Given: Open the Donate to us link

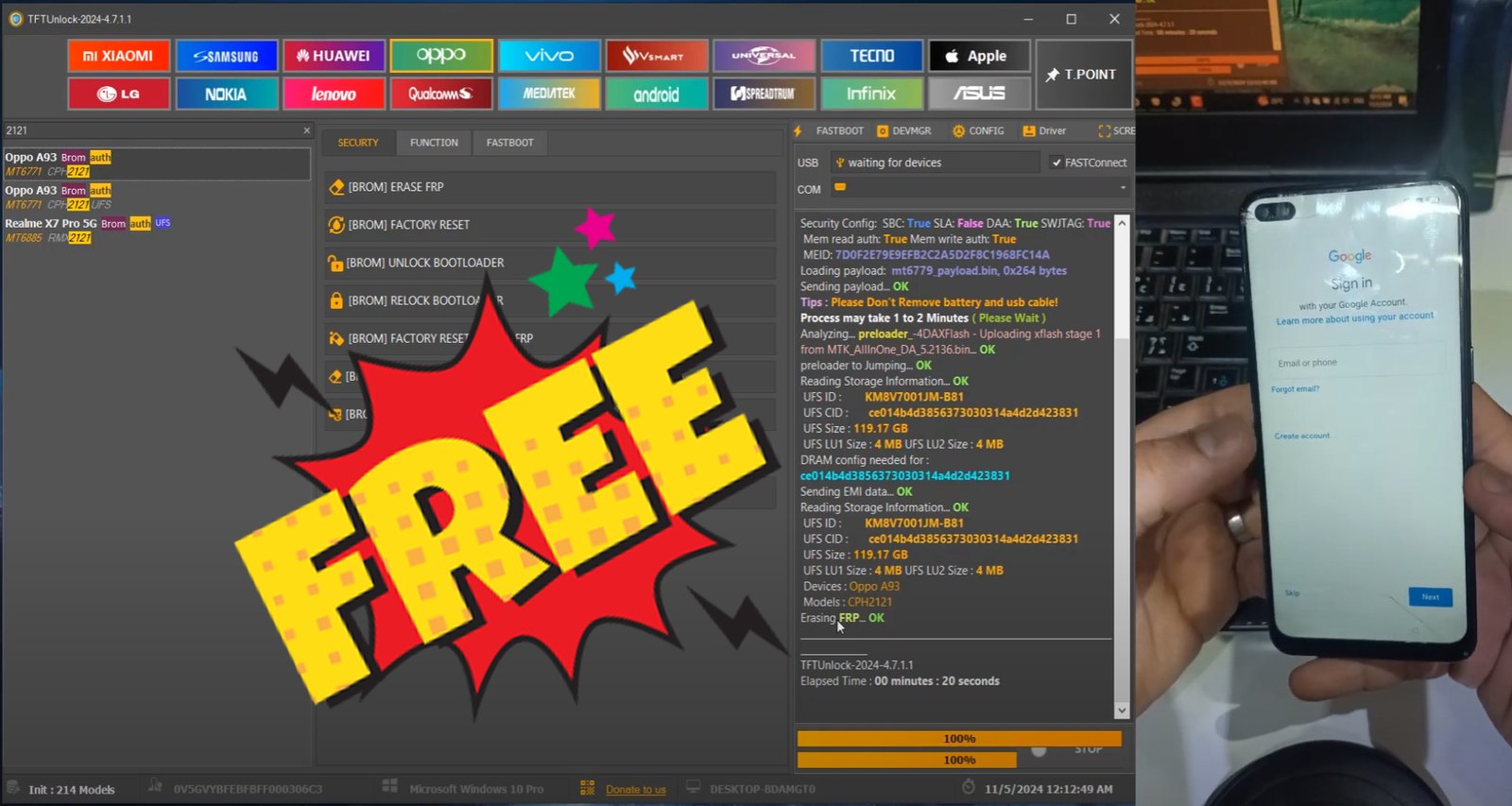Looking at the screenshot, I should [x=635, y=790].
